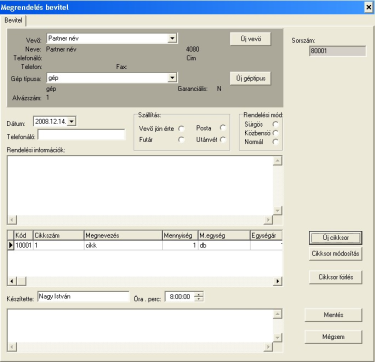Click the db unit cell in grid
This screenshot has width=375, height=362.
224,245
